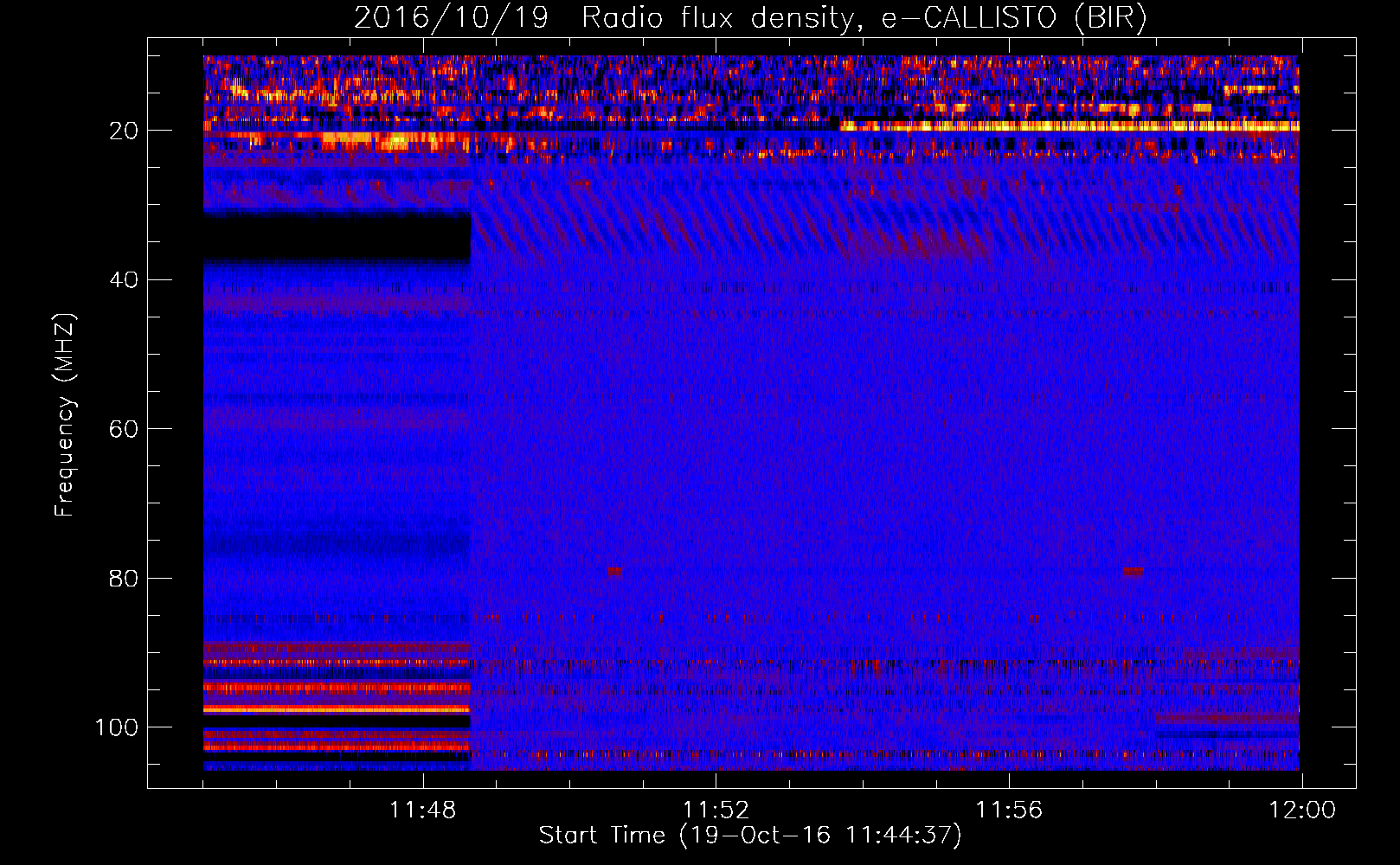The width and height of the screenshot is (1400, 865).
Task: Click the bright yellow band at 20 MHz on the right
Action: pos(1069,126)
